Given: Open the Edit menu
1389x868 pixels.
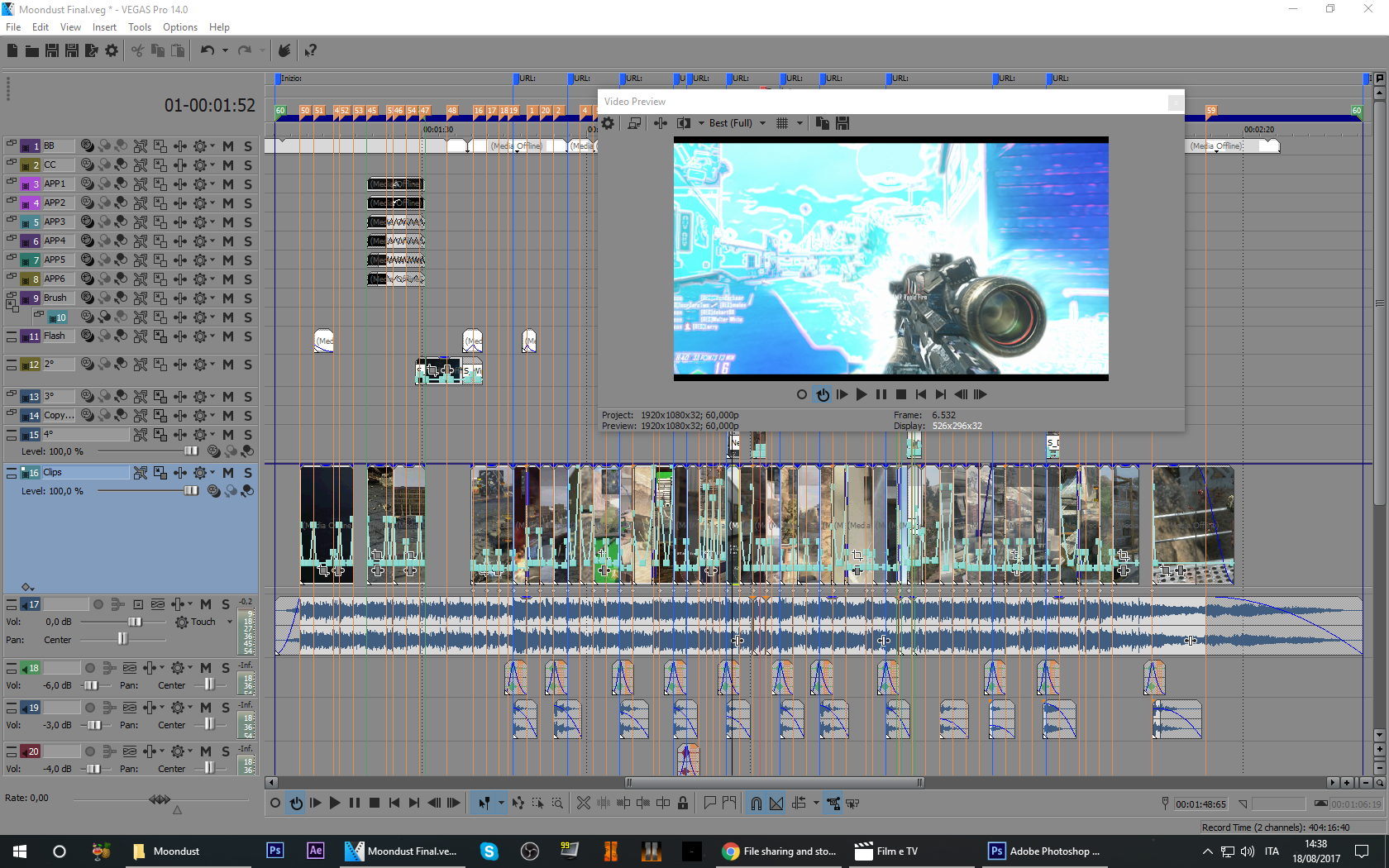Looking at the screenshot, I should (x=41, y=27).
